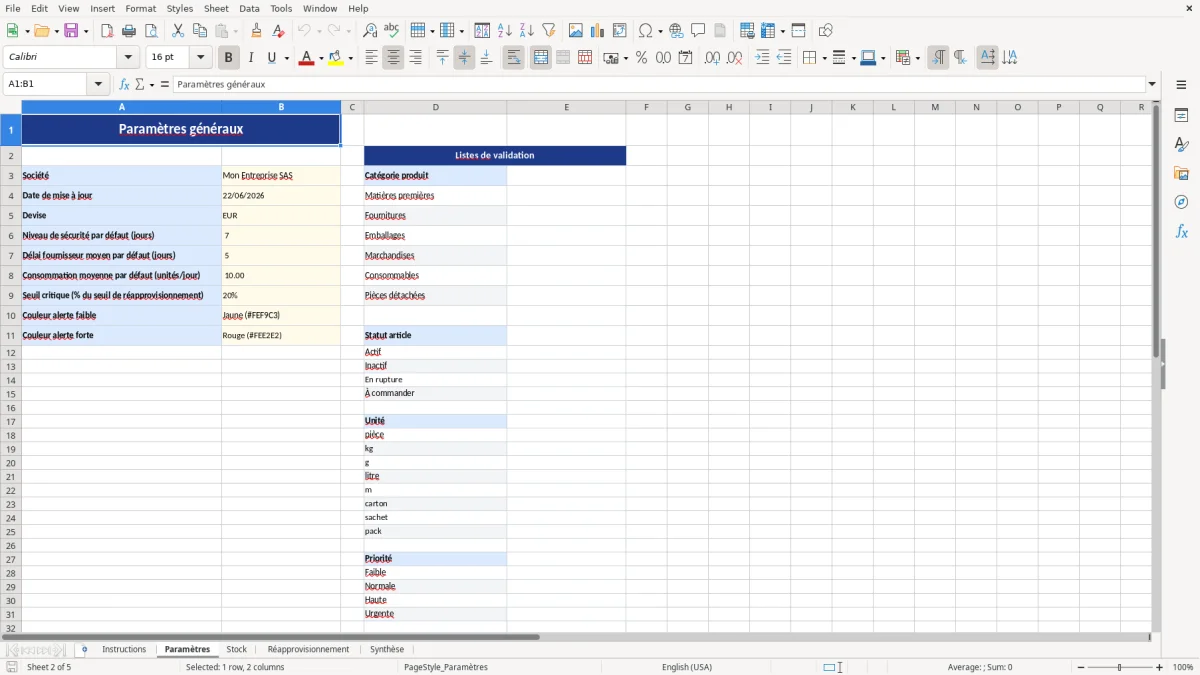Select the Clone Formatting paintbrush
1200x675 pixels.
256,31
